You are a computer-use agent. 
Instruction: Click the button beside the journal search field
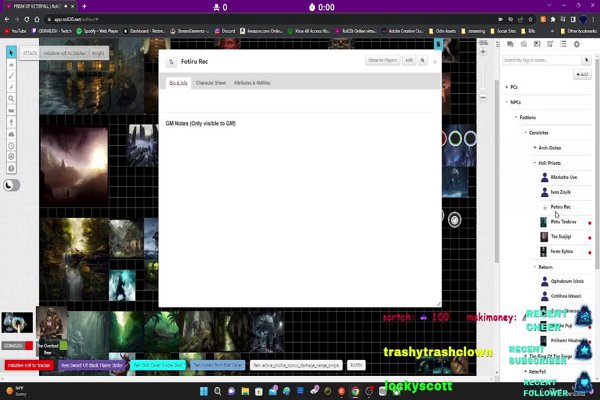[586, 60]
